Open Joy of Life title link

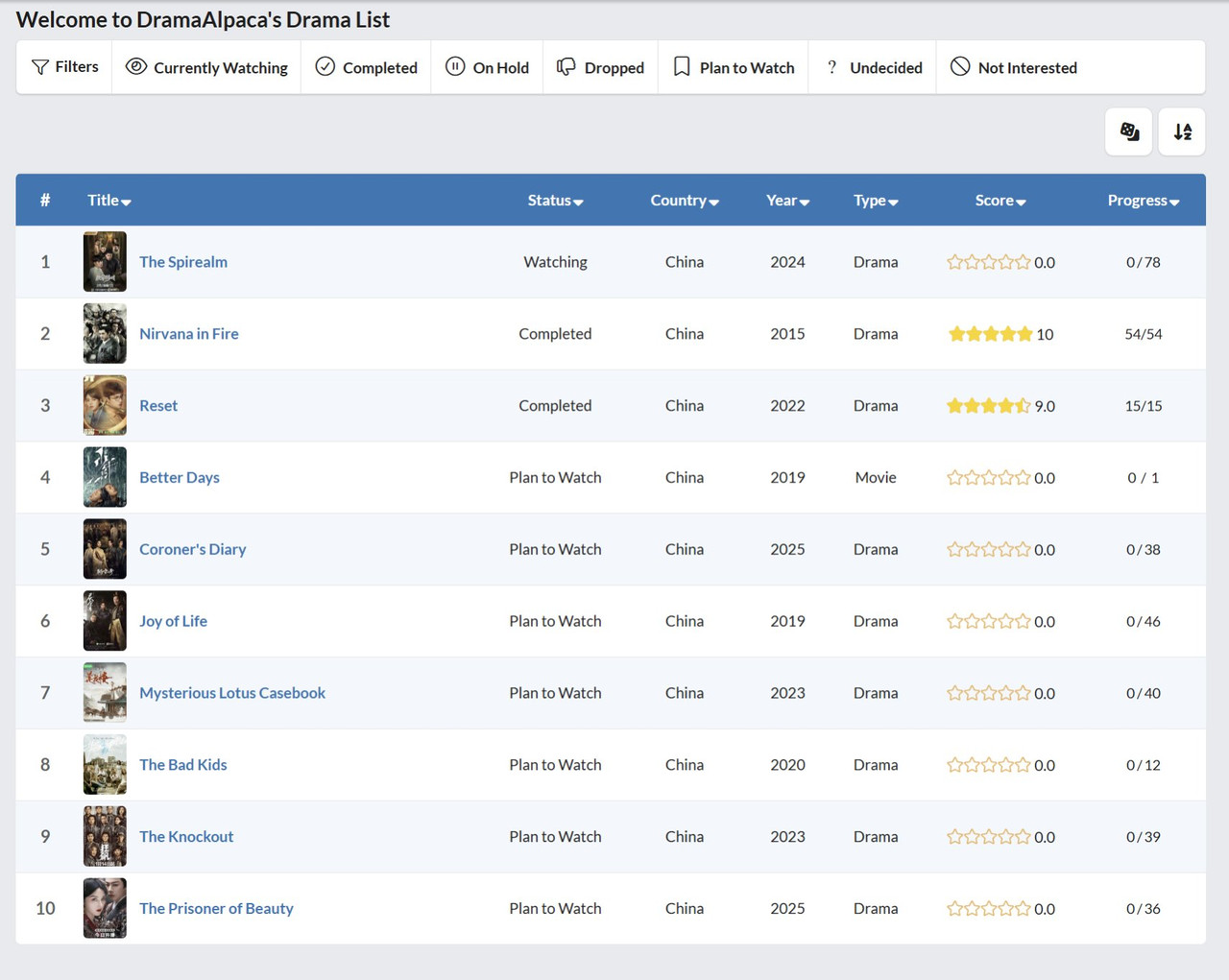click(x=174, y=621)
